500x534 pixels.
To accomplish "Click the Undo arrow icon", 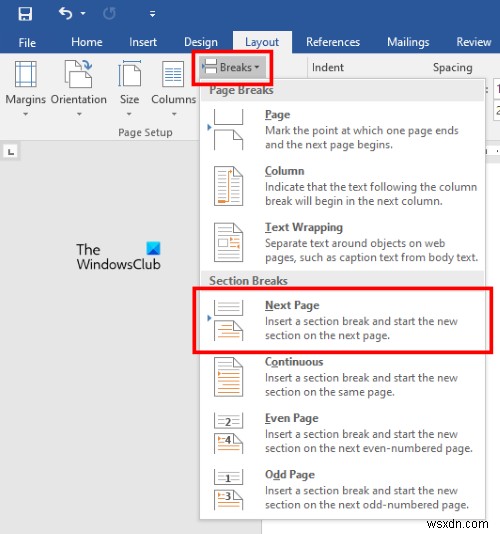I will pos(65,14).
